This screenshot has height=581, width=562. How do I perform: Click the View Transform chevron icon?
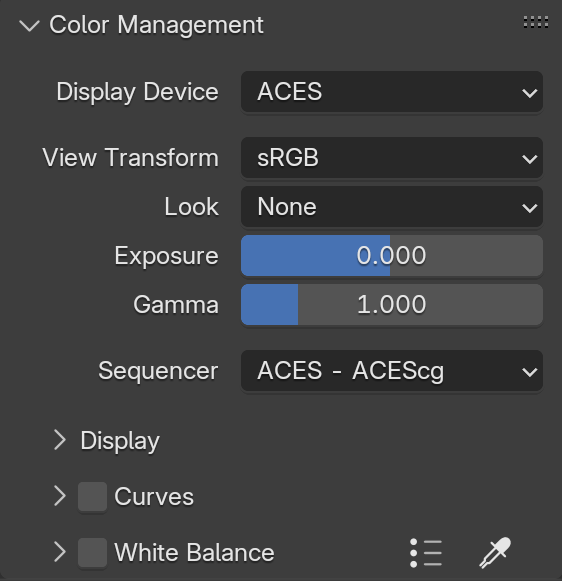click(x=529, y=159)
